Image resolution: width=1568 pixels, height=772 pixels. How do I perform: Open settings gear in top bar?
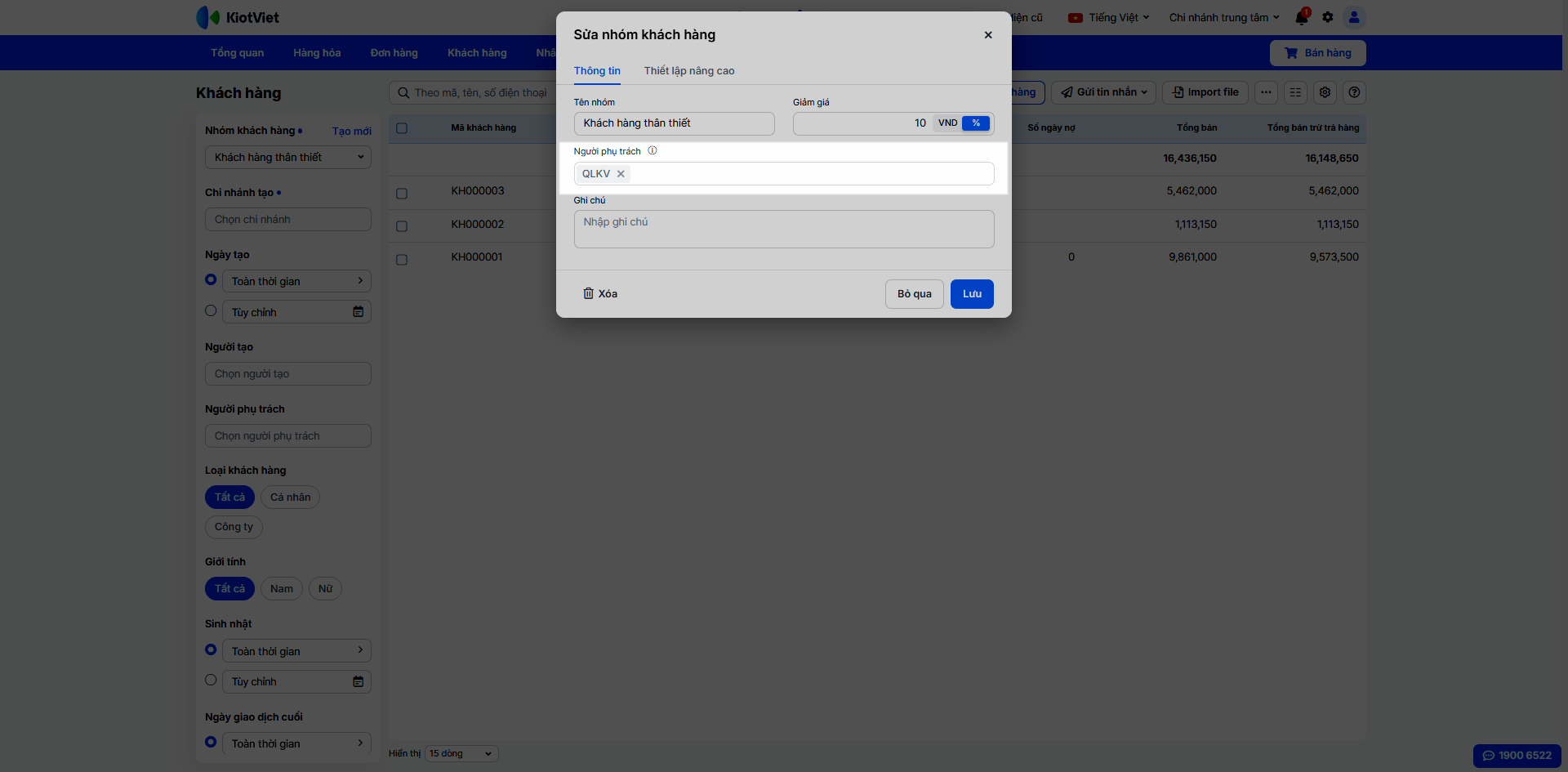tap(1328, 17)
